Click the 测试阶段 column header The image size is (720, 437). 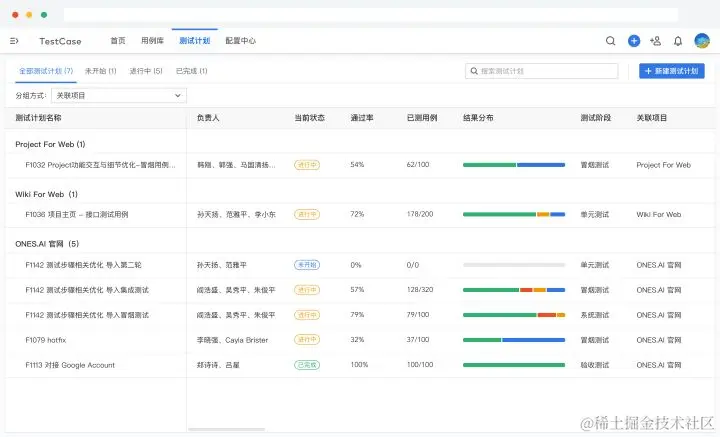pyautogui.click(x=596, y=118)
